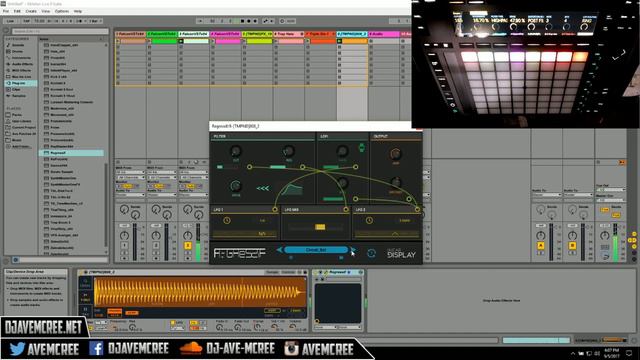Click Add Folder in browser places
The width and height of the screenshot is (640, 360).
tap(21, 147)
